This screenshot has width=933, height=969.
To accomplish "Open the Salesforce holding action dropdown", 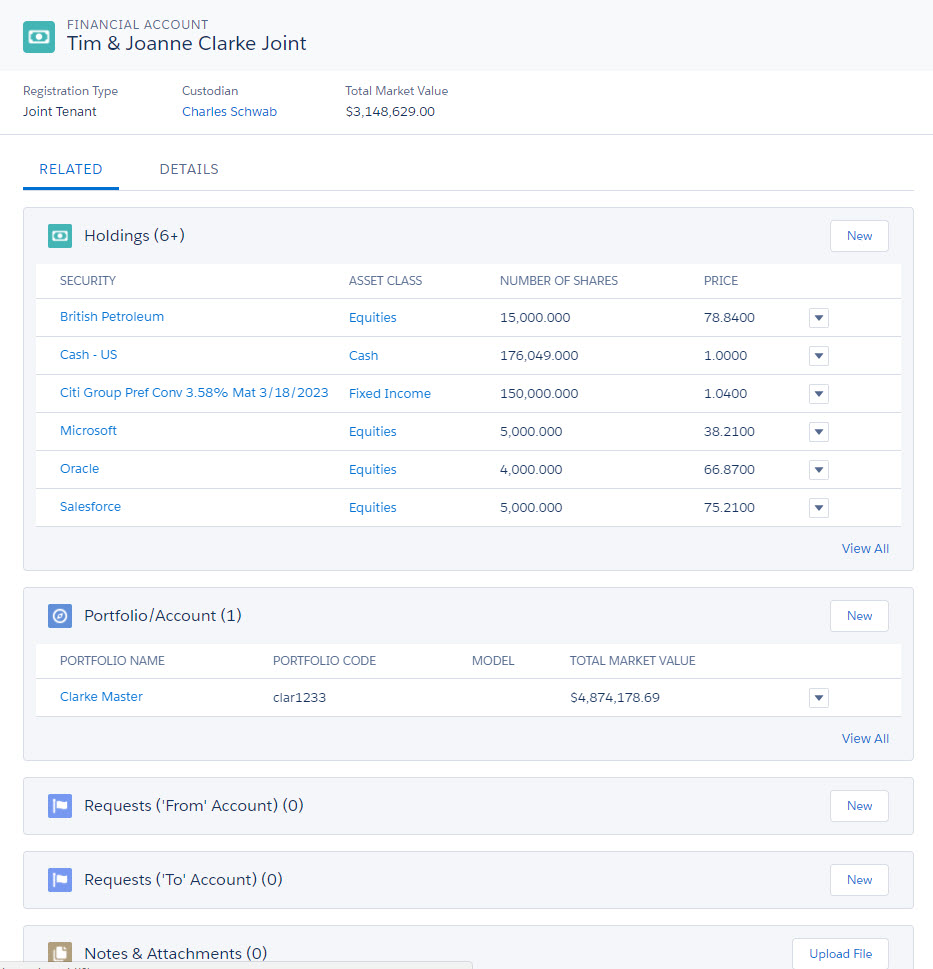I will pyautogui.click(x=818, y=508).
